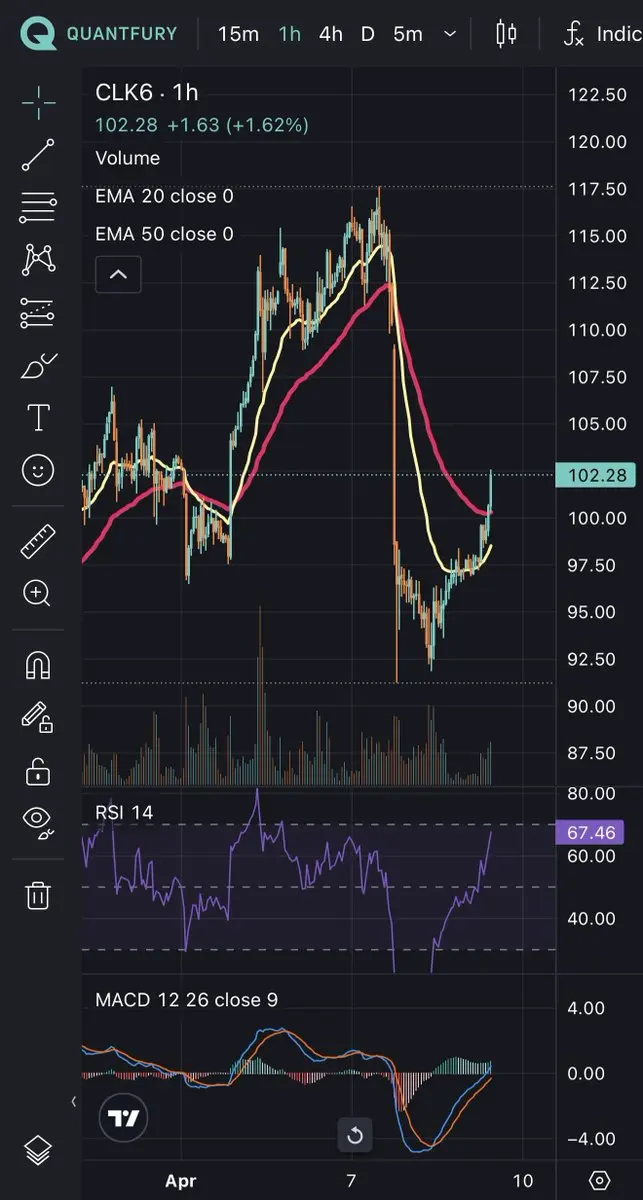Select the crosshair cursor tool

(x=38, y=102)
